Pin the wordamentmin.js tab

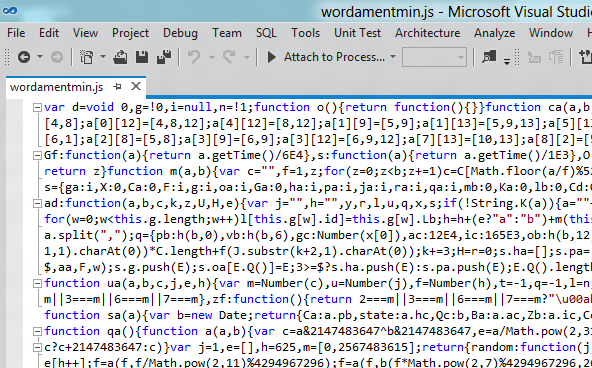click(117, 87)
